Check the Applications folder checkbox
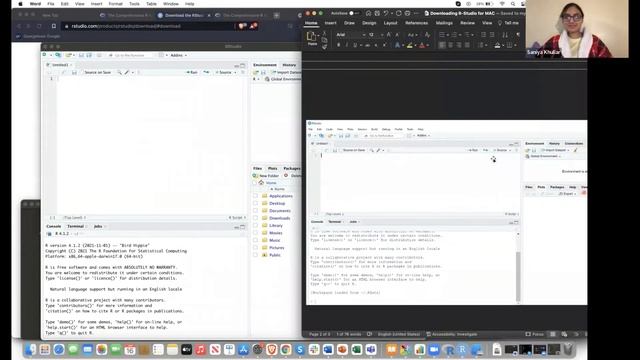 point(256,196)
